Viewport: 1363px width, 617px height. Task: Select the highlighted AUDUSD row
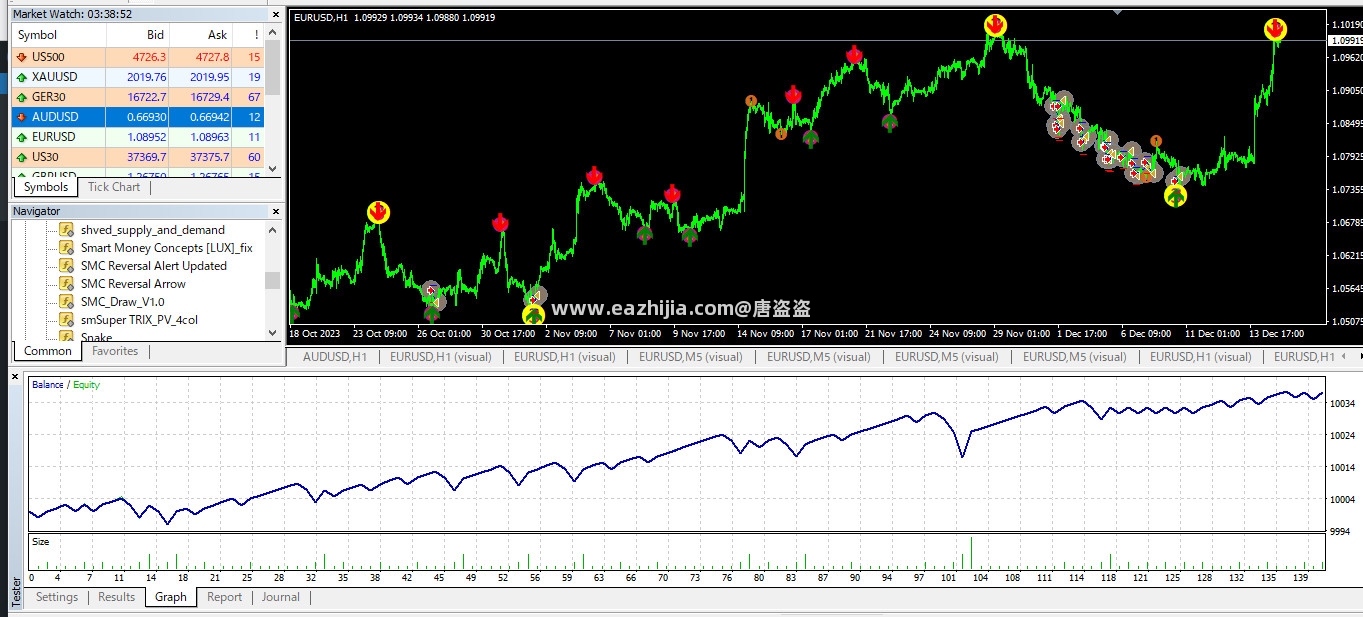138,117
